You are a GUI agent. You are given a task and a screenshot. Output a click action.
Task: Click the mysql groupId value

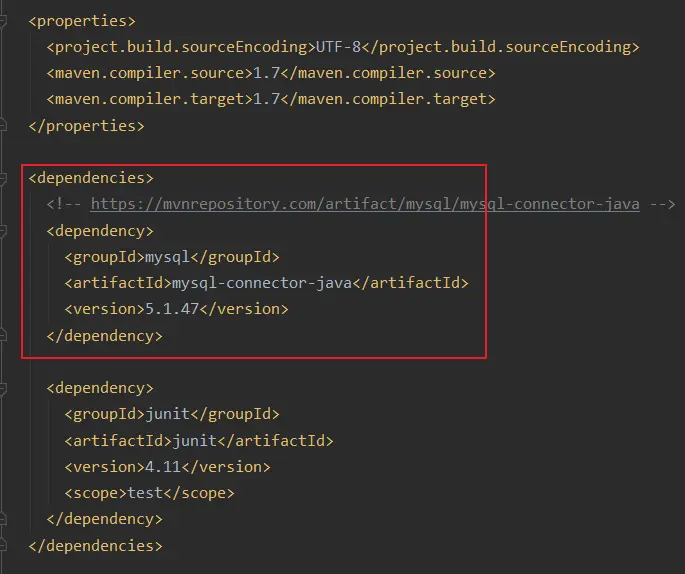tap(167, 257)
